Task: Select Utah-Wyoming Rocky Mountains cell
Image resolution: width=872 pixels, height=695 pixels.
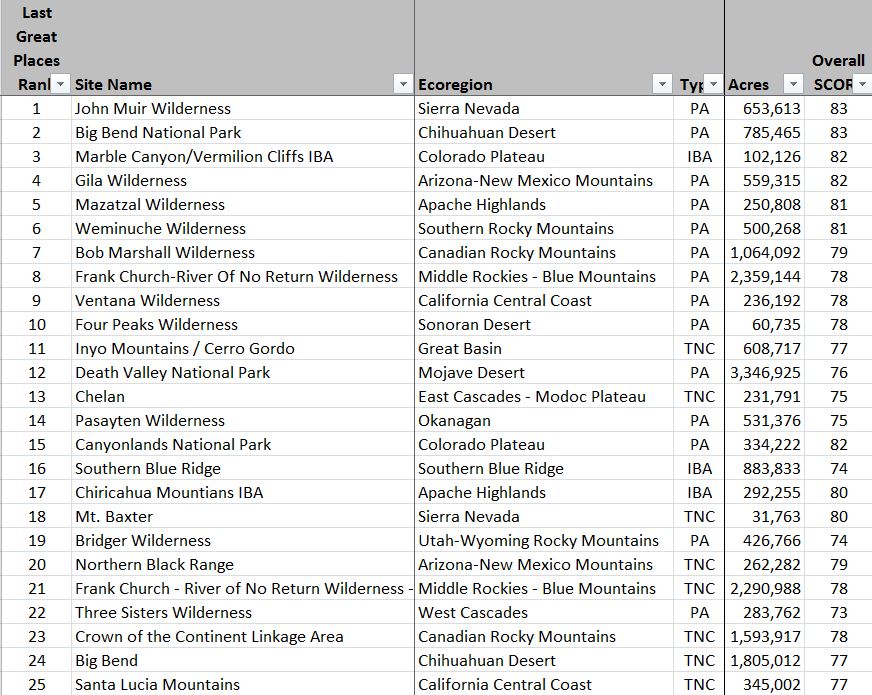Action: pyautogui.click(x=544, y=540)
